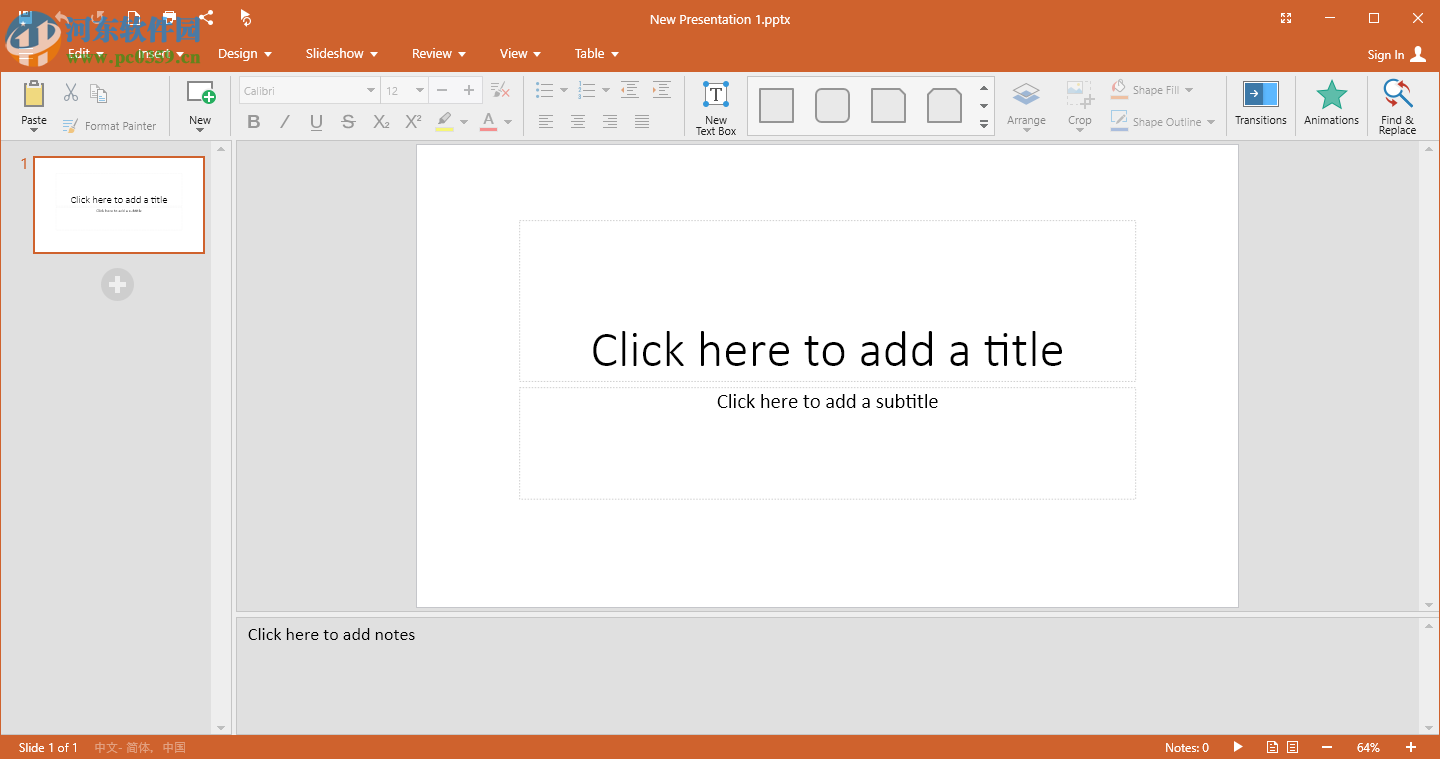
Task: Select the Crop tool
Action: [x=1079, y=105]
